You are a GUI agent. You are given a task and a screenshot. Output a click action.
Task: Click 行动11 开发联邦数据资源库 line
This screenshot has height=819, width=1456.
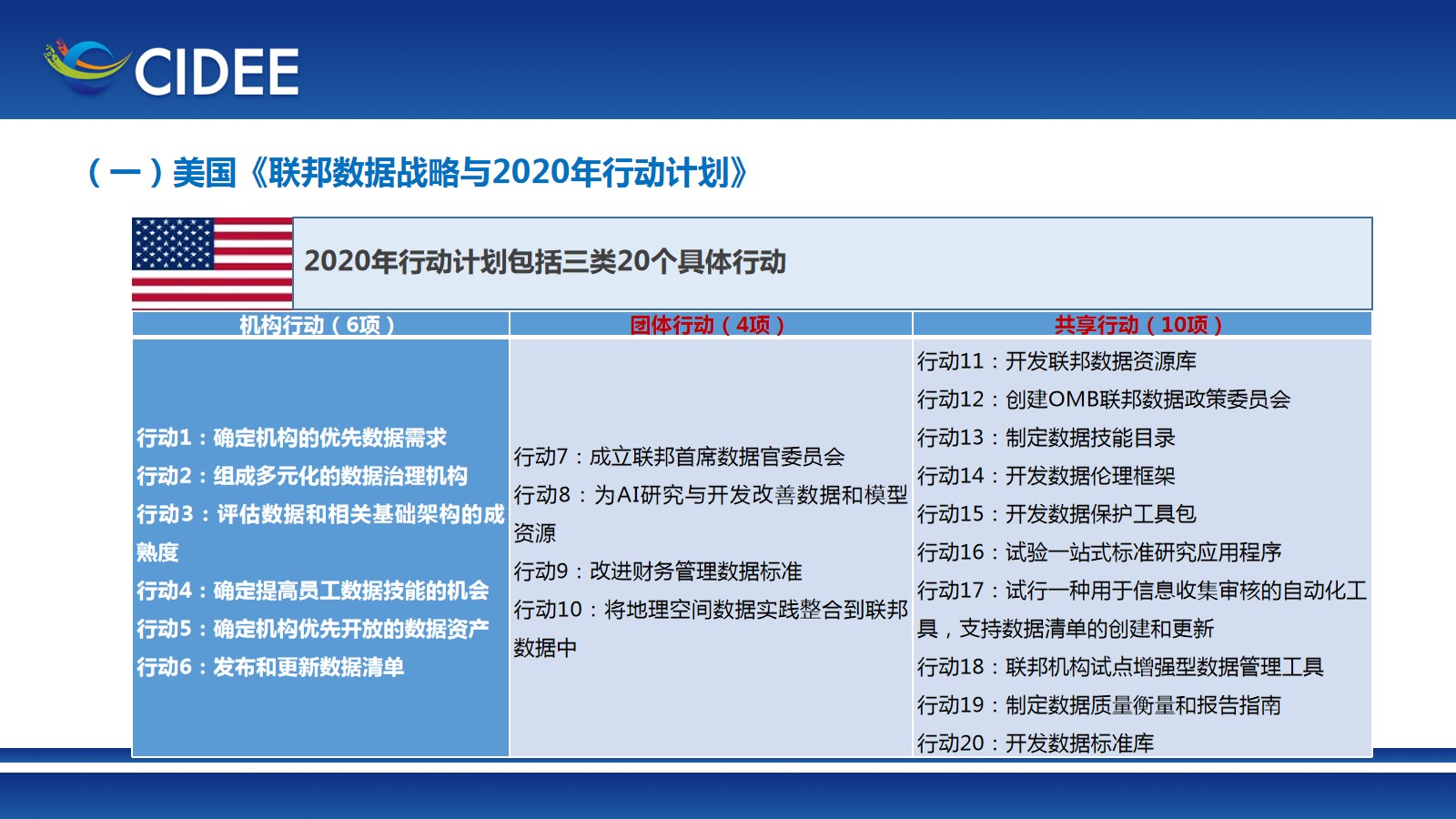pos(1057,361)
